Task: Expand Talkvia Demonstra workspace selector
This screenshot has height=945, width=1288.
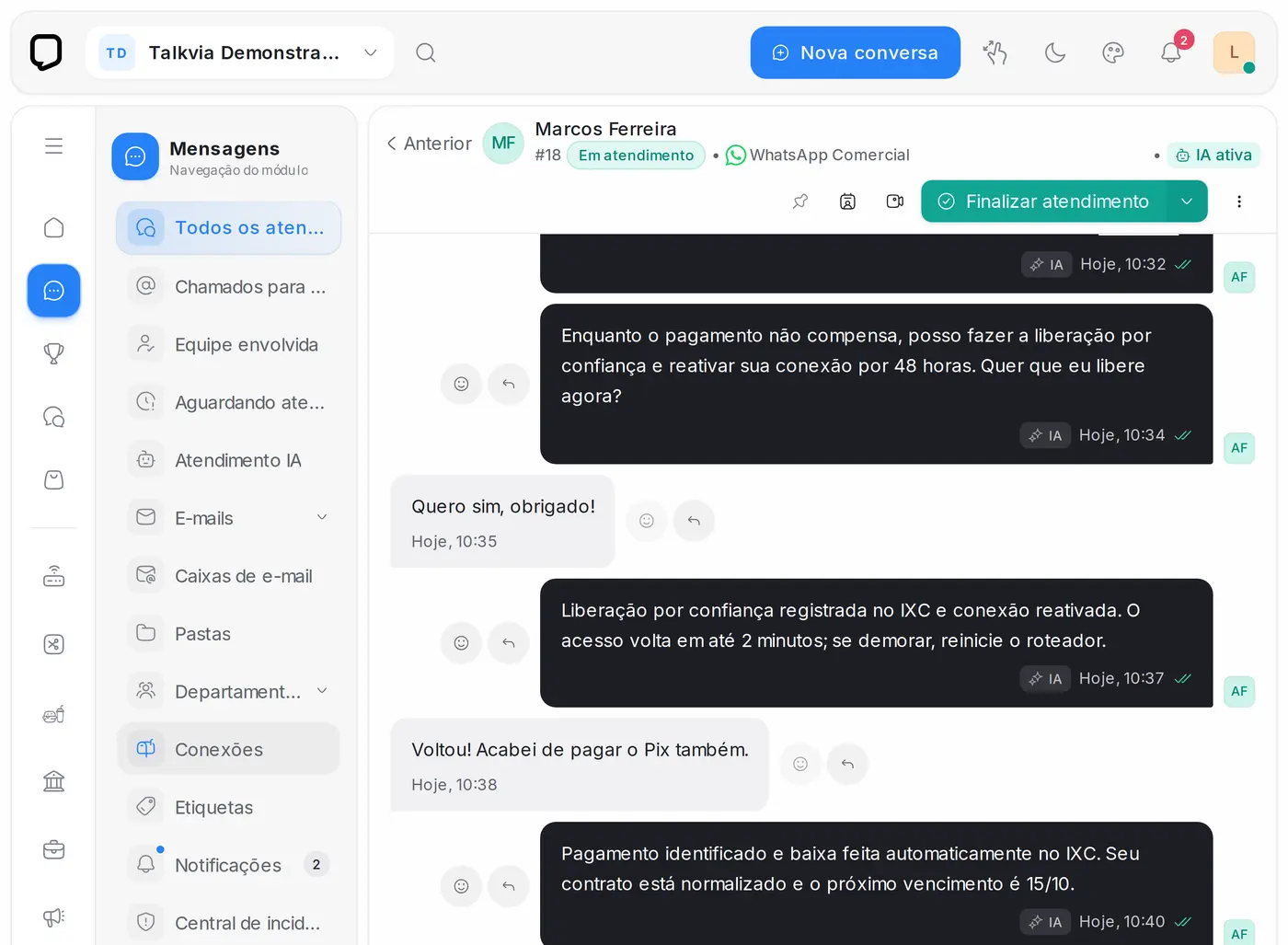Action: [240, 52]
